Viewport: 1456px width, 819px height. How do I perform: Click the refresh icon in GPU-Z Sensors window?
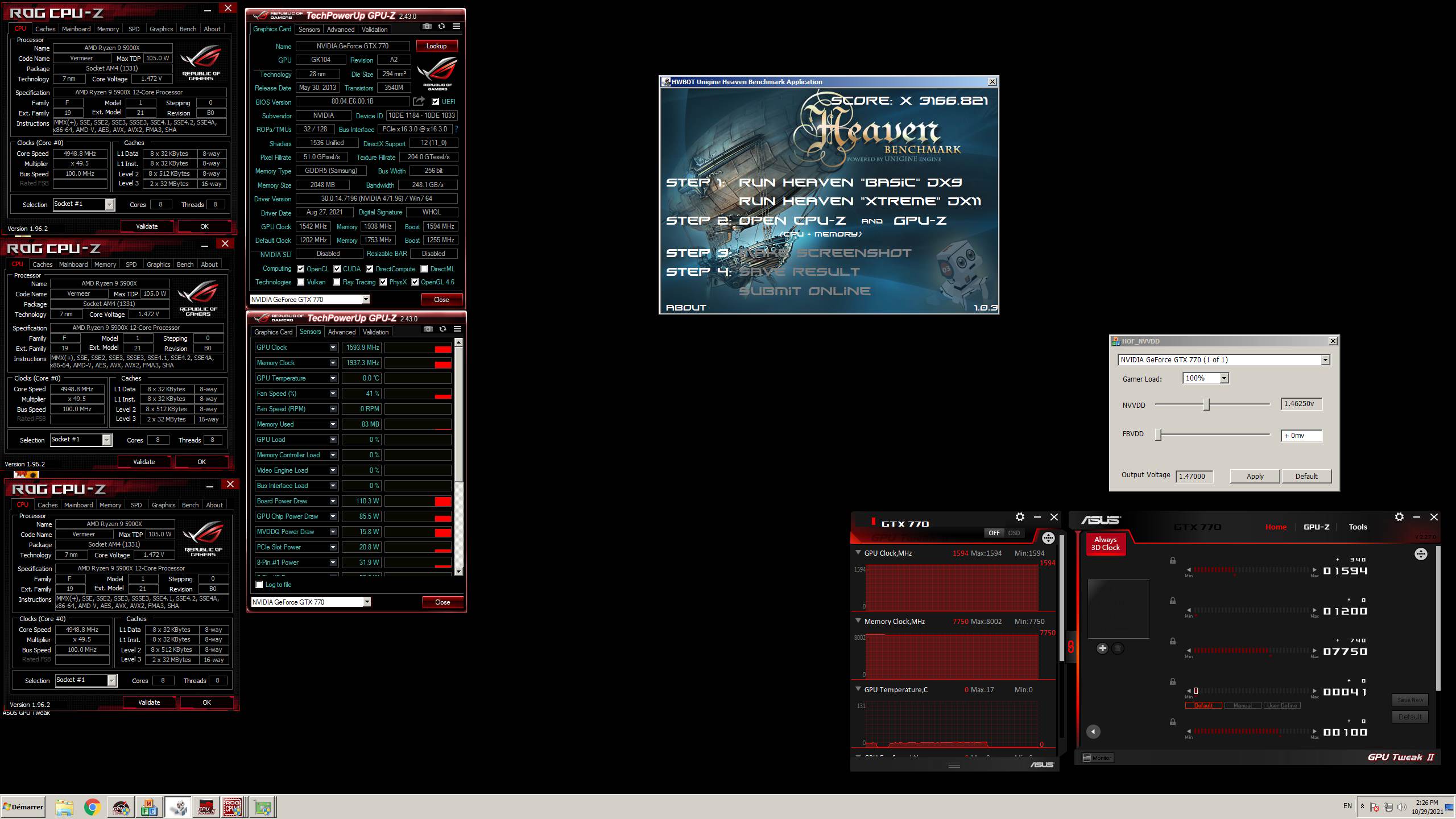click(x=442, y=329)
